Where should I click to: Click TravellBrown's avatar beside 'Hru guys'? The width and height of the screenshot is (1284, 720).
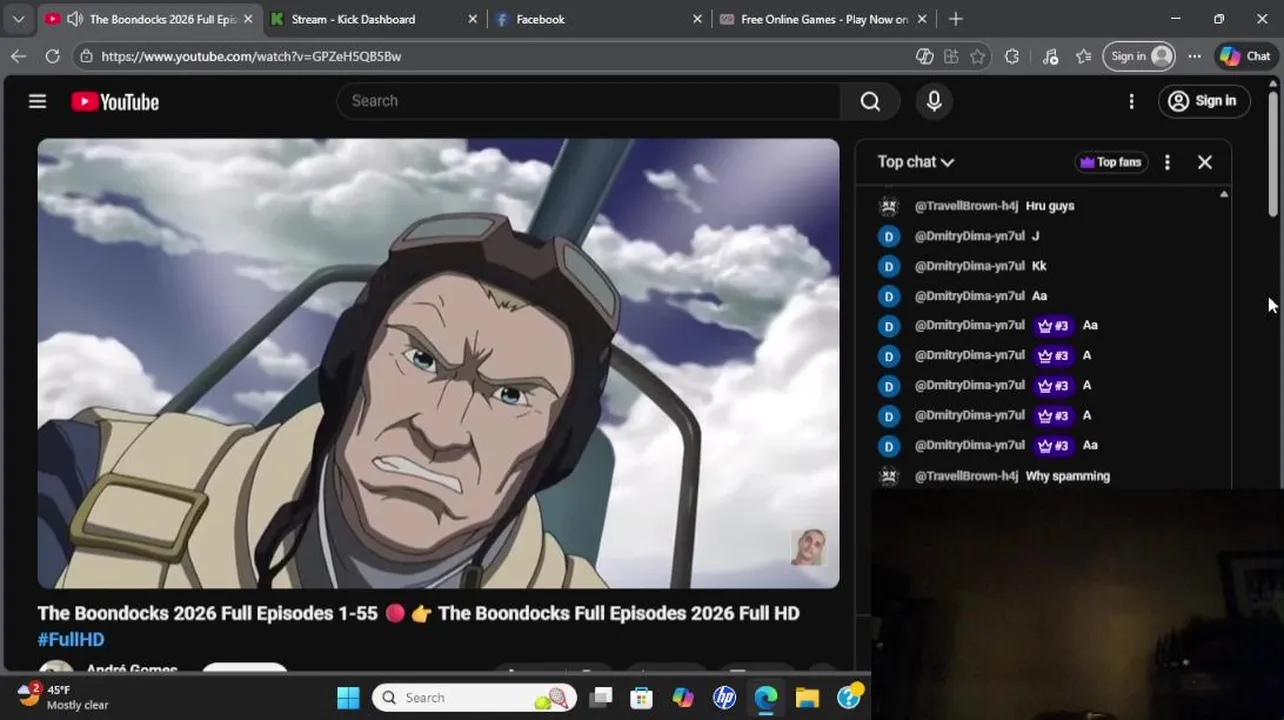[888, 206]
